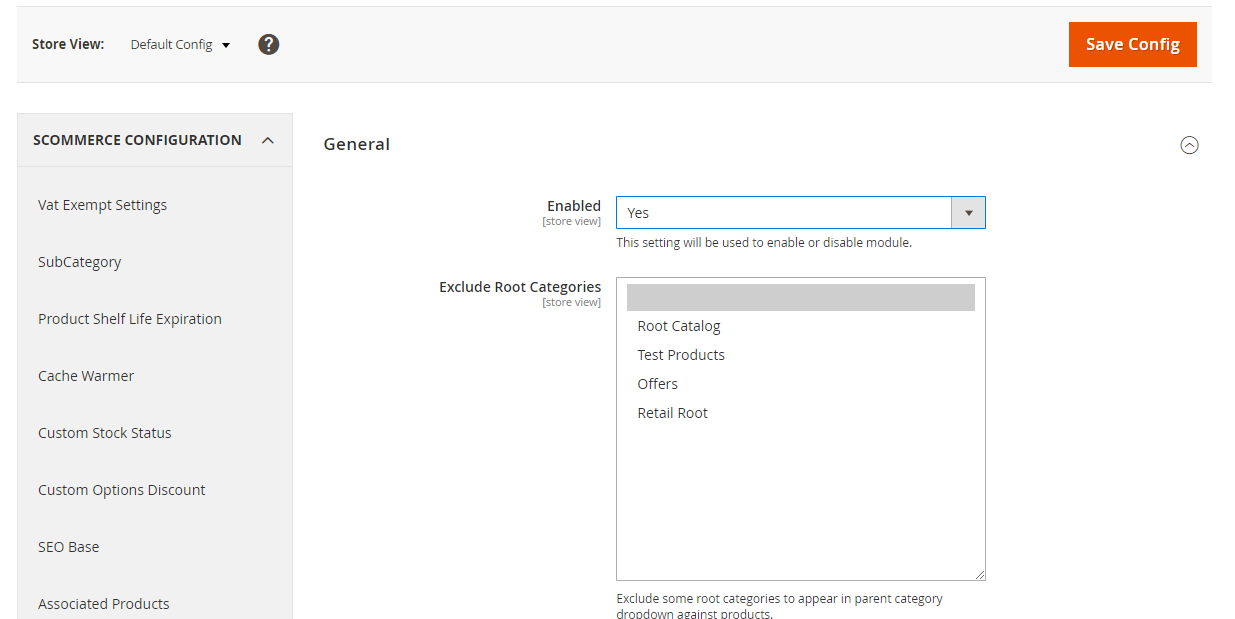This screenshot has height=619, width=1235.
Task: Pick Retail Root in the category list
Action: [673, 413]
